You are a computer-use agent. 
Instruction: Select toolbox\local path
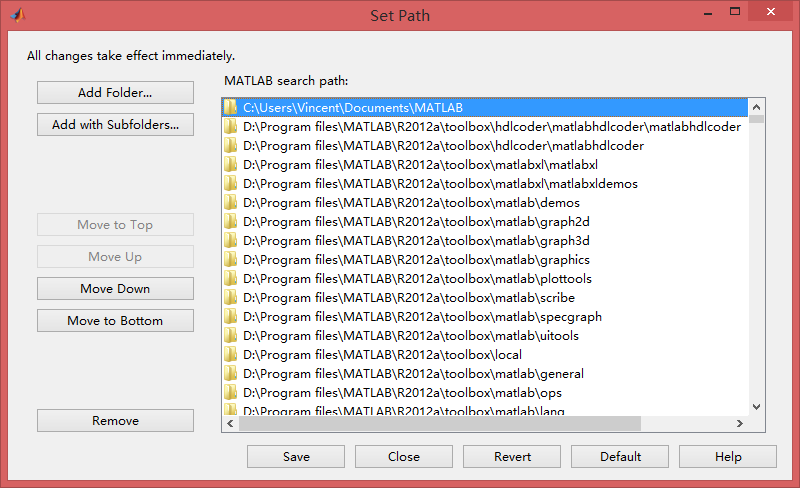coord(485,354)
